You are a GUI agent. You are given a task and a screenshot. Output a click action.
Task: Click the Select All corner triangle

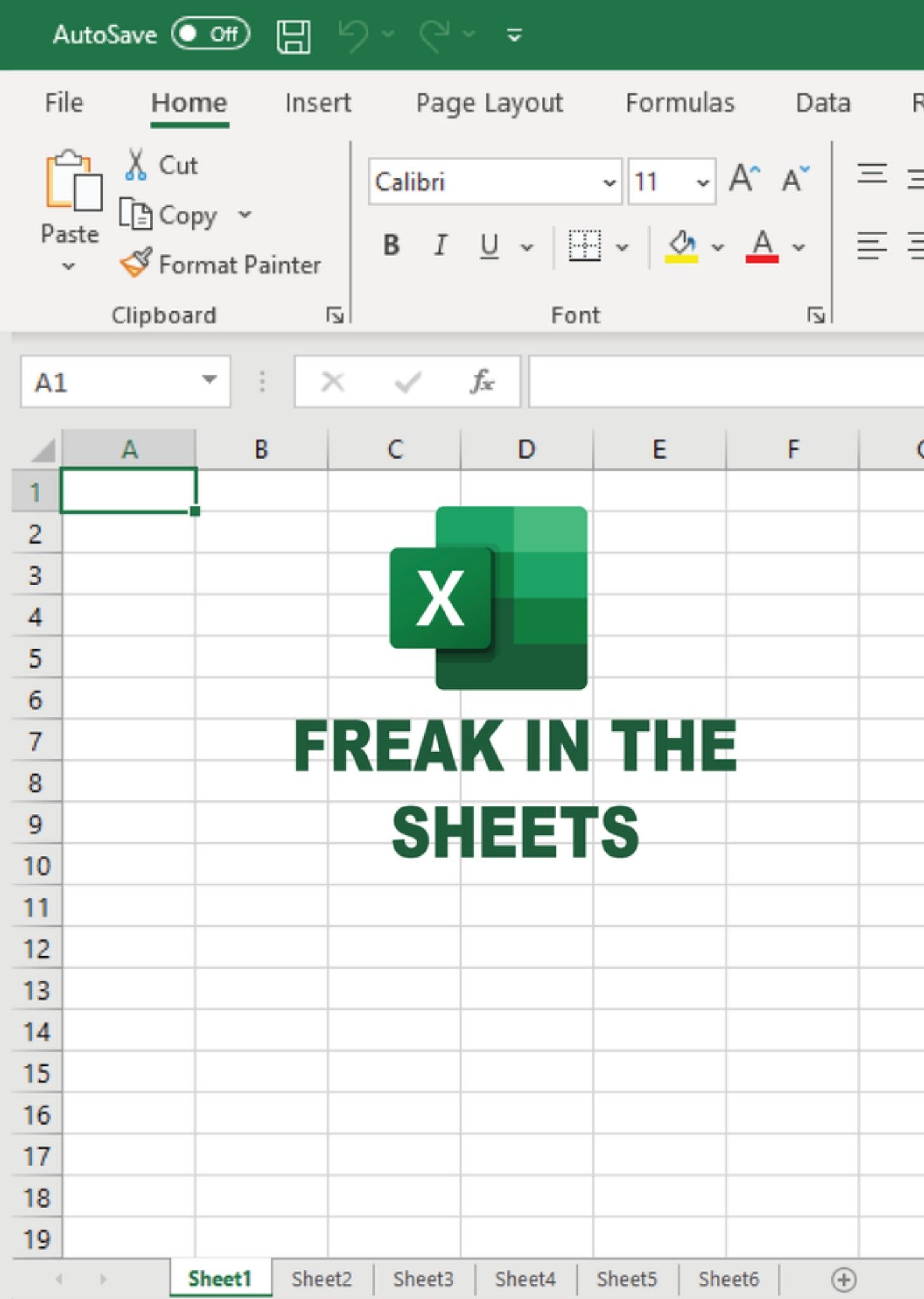click(x=42, y=450)
